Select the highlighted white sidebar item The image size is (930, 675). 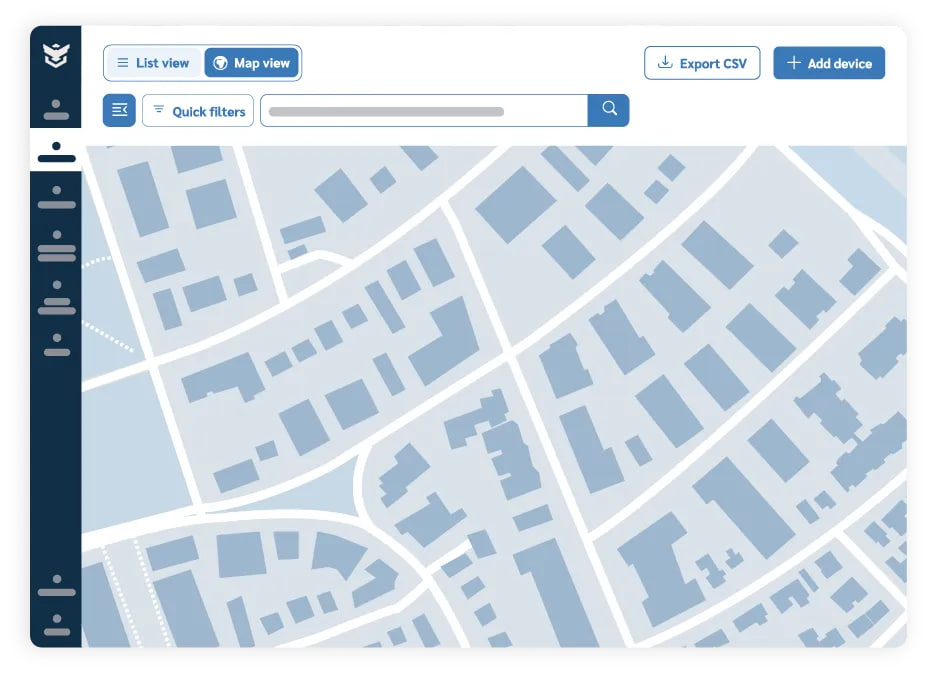(x=56, y=151)
